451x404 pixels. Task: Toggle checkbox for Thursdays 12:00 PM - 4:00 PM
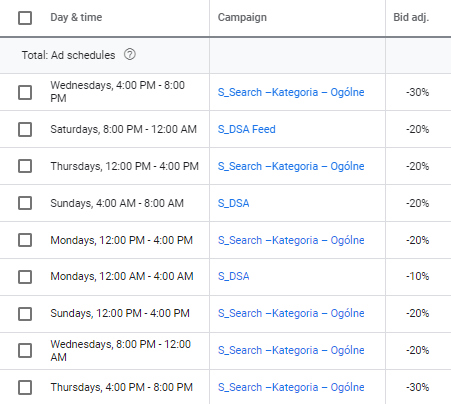[x=25, y=166]
